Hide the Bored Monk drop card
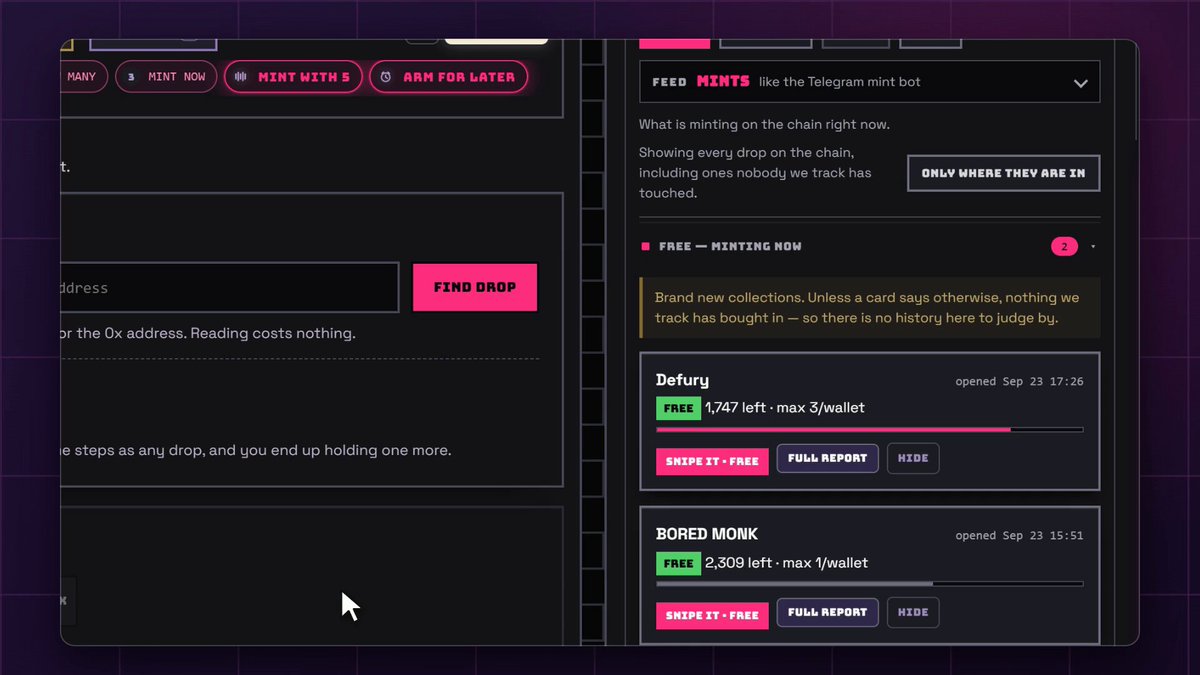Image resolution: width=1200 pixels, height=675 pixels. point(913,612)
